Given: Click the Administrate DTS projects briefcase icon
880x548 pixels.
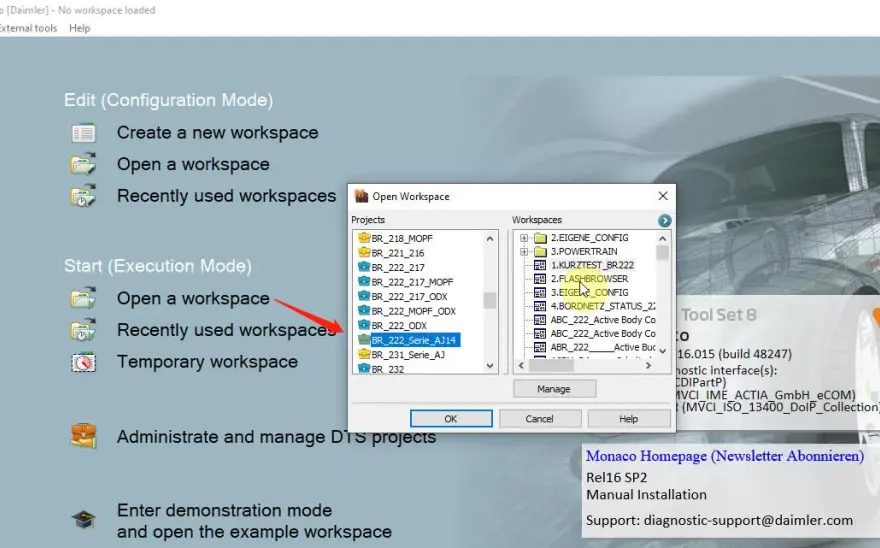Looking at the screenshot, I should (x=84, y=436).
